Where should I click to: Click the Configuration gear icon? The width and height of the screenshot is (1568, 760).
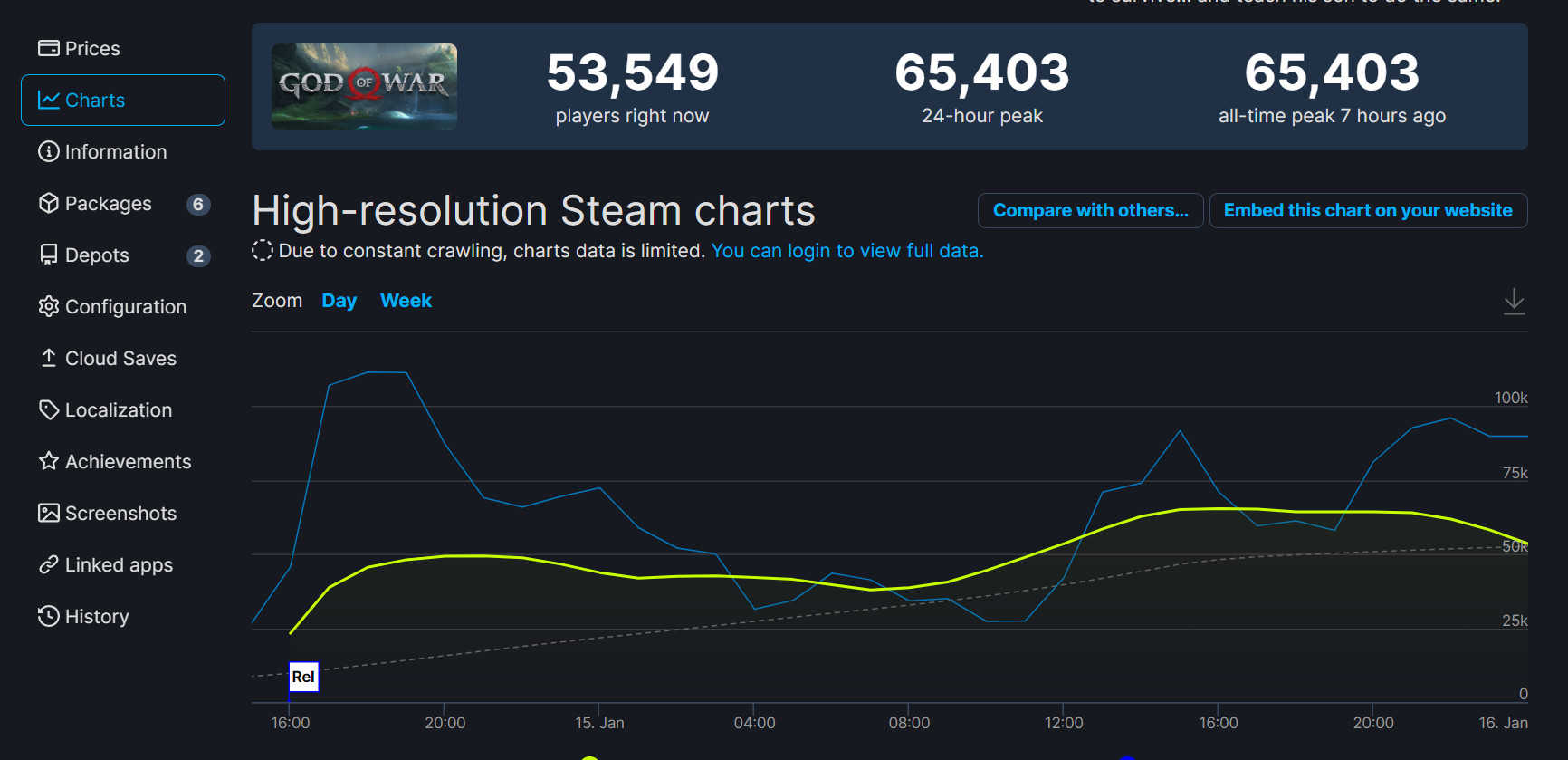coord(48,306)
